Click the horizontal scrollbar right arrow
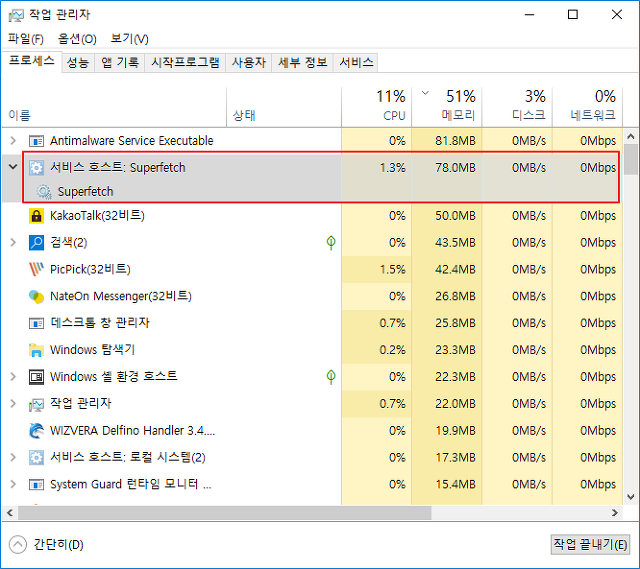This screenshot has height=569, width=640. [615, 513]
